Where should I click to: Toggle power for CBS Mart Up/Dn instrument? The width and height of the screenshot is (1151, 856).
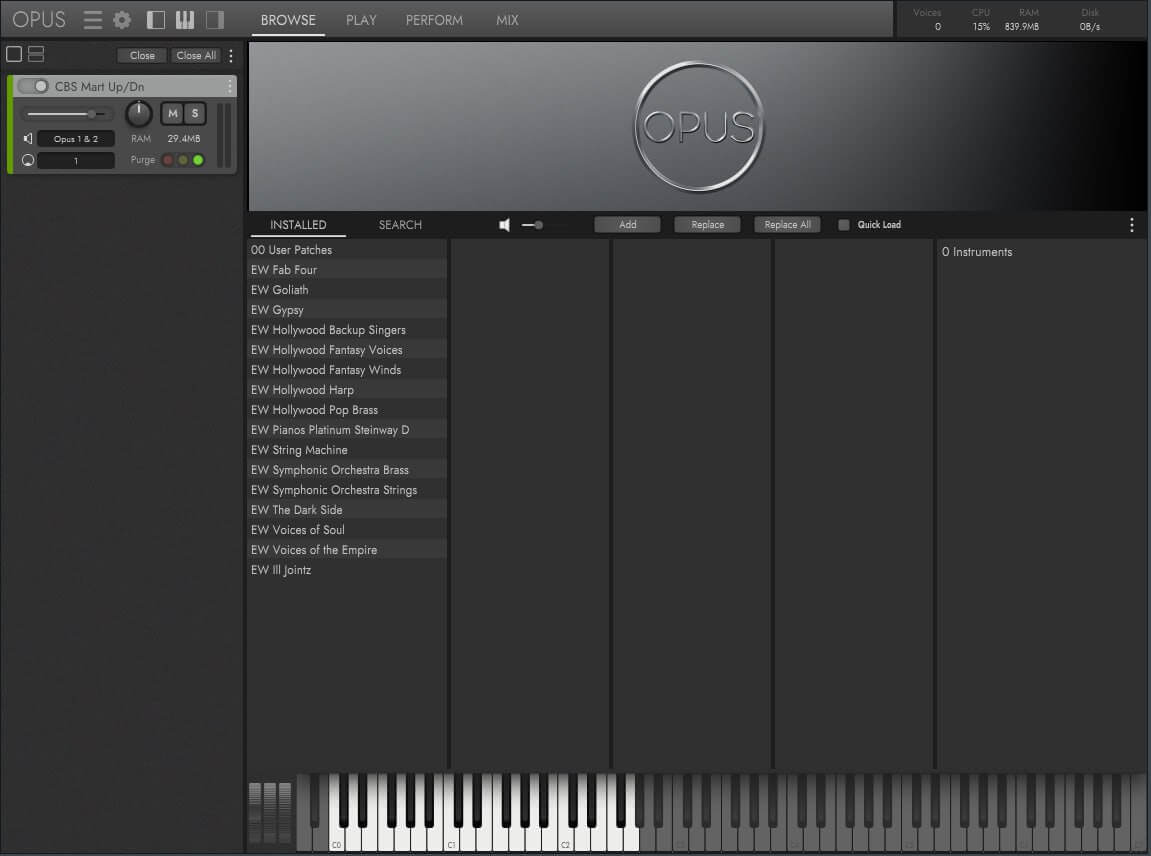coord(33,86)
